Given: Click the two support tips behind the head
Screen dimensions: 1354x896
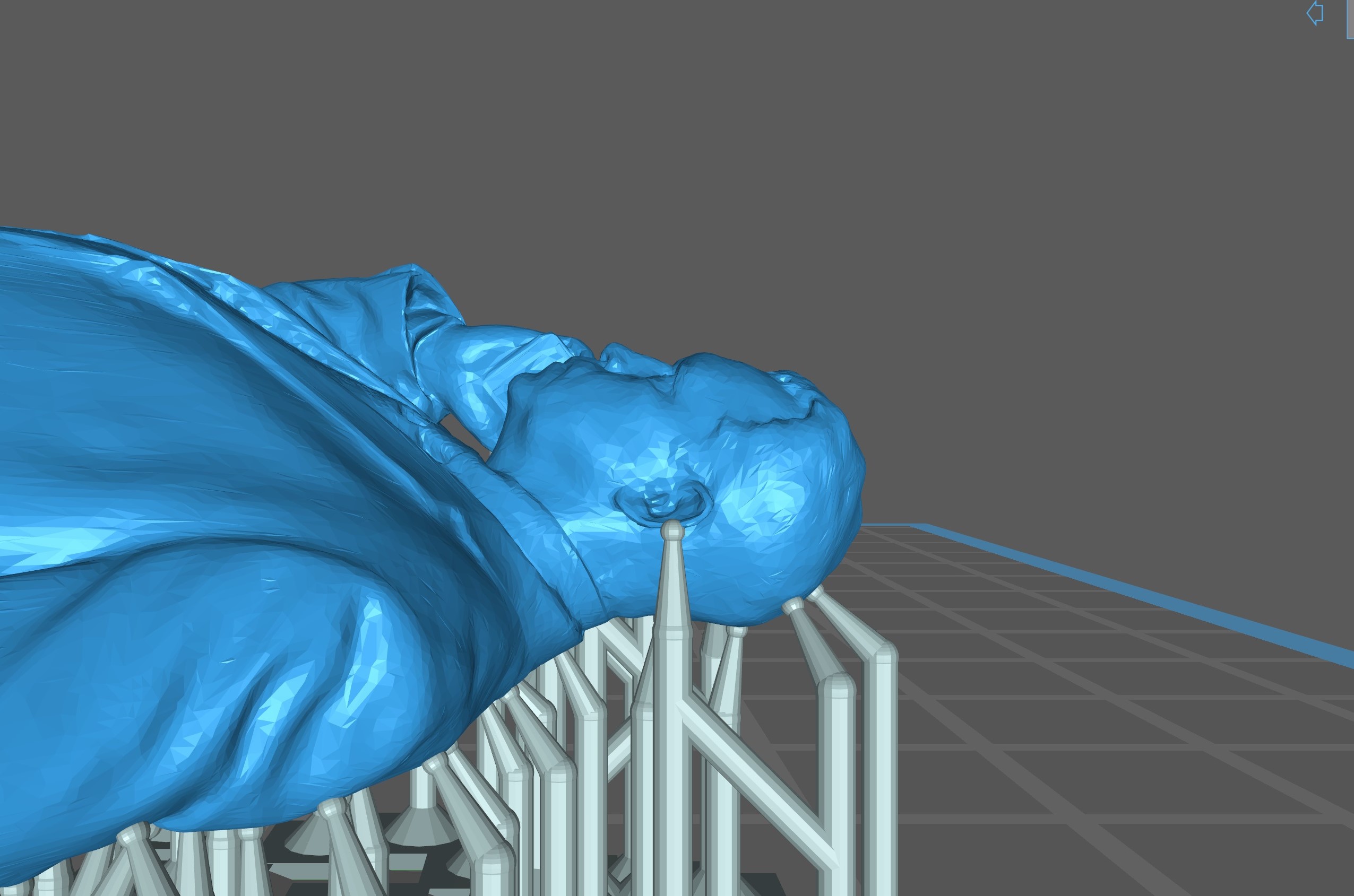Looking at the screenshot, I should [803, 600].
